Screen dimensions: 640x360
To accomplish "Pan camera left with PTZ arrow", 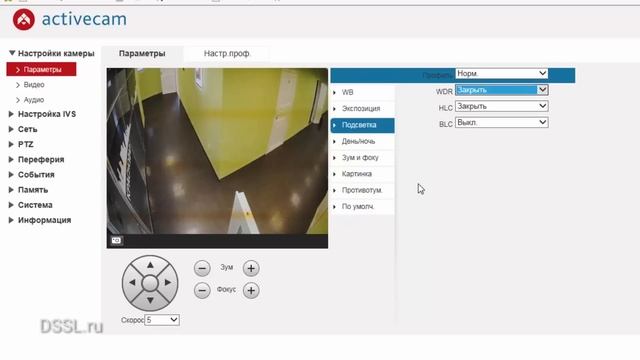I will pyautogui.click(x=132, y=282).
